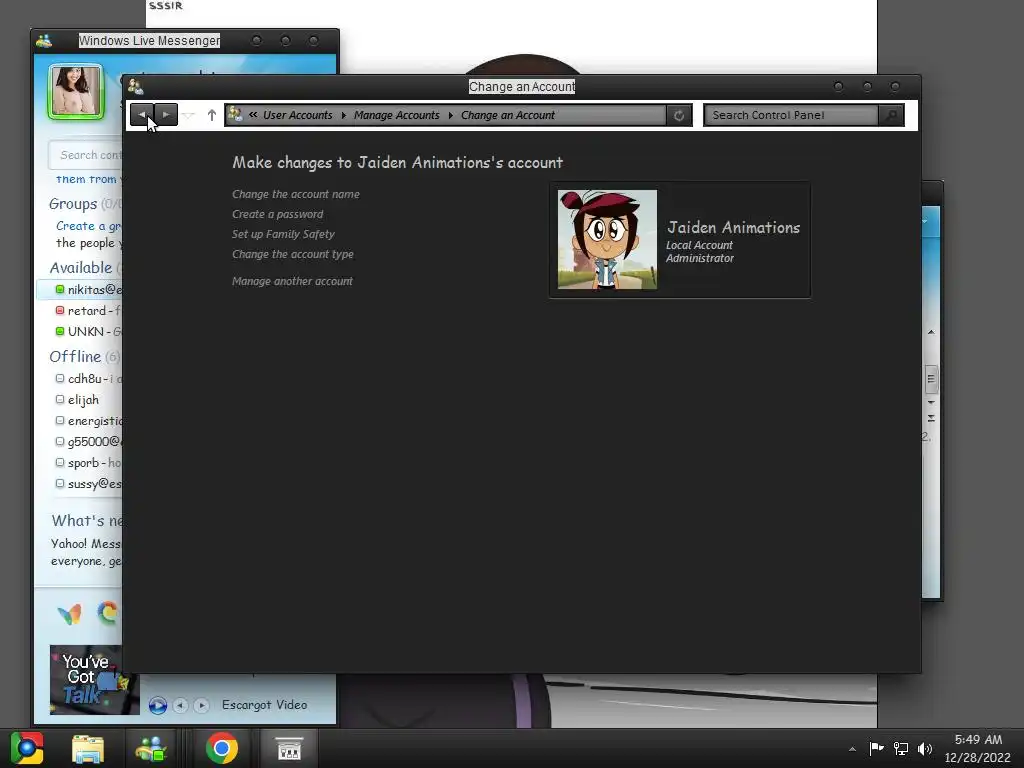Click the refresh button in the address bar

pyautogui.click(x=679, y=116)
